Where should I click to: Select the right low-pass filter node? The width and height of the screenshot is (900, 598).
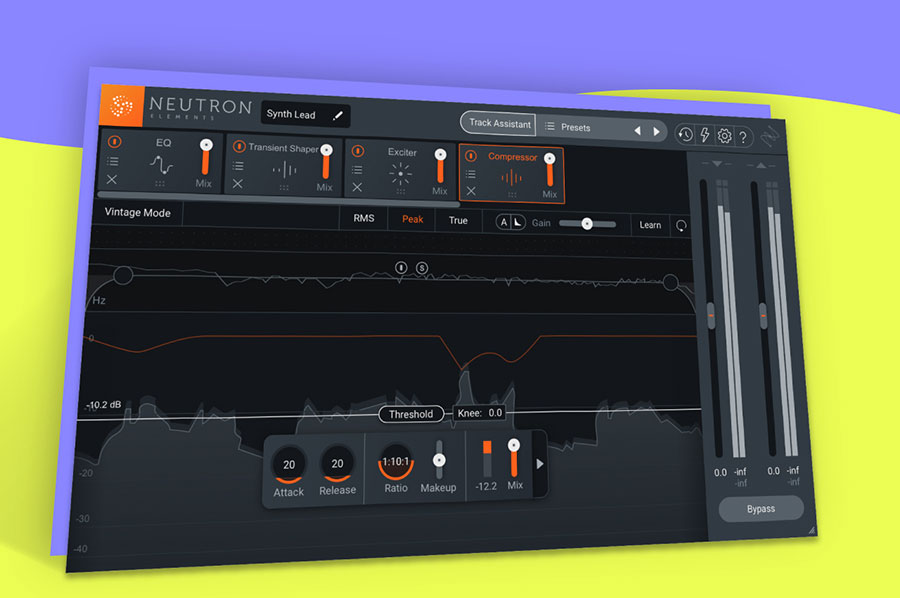pyautogui.click(x=670, y=282)
